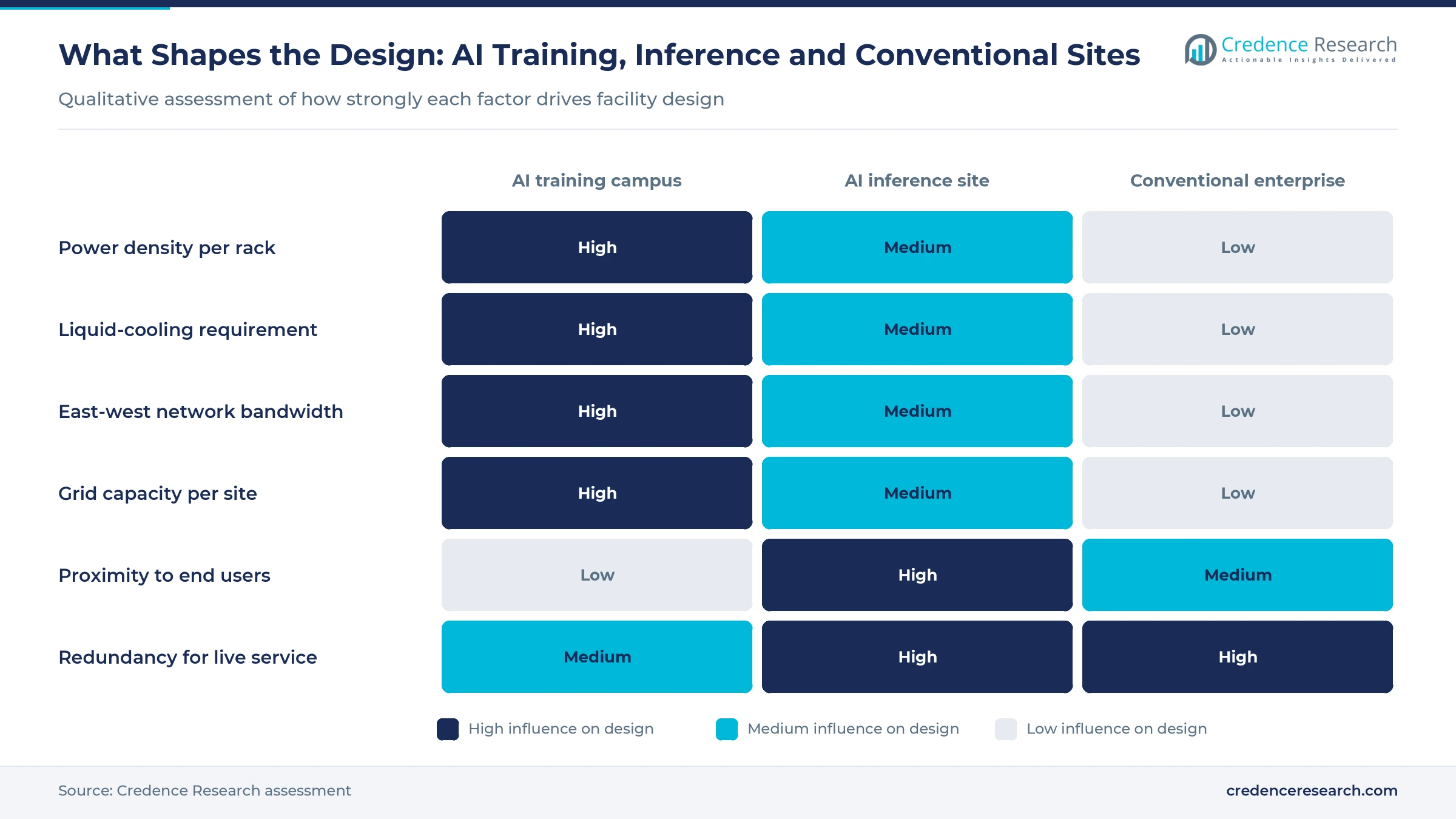The image size is (1456, 819).
Task: Click Low cell for East-west bandwidth, Conventional enterprise
Action: (x=1238, y=411)
